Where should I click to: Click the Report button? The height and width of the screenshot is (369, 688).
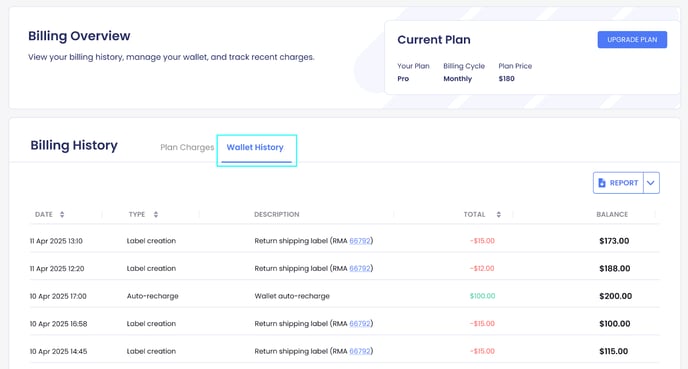tap(618, 183)
